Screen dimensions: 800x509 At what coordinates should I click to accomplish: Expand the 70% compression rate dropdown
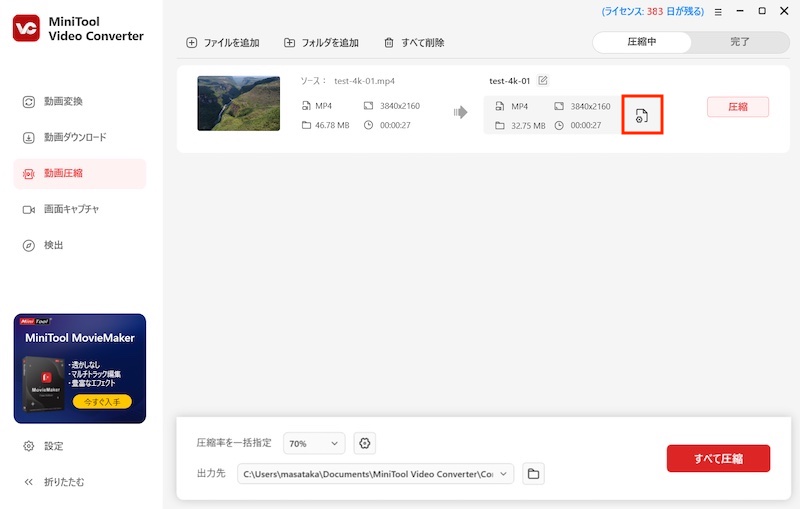coord(313,443)
